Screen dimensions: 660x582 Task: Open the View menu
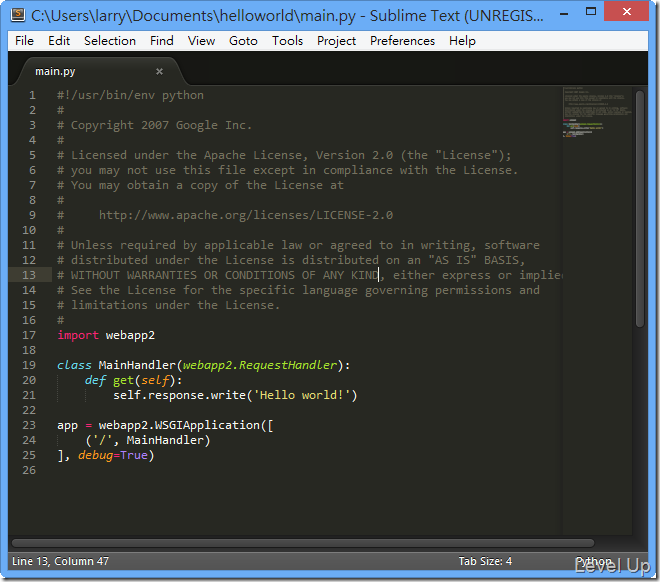tap(201, 41)
